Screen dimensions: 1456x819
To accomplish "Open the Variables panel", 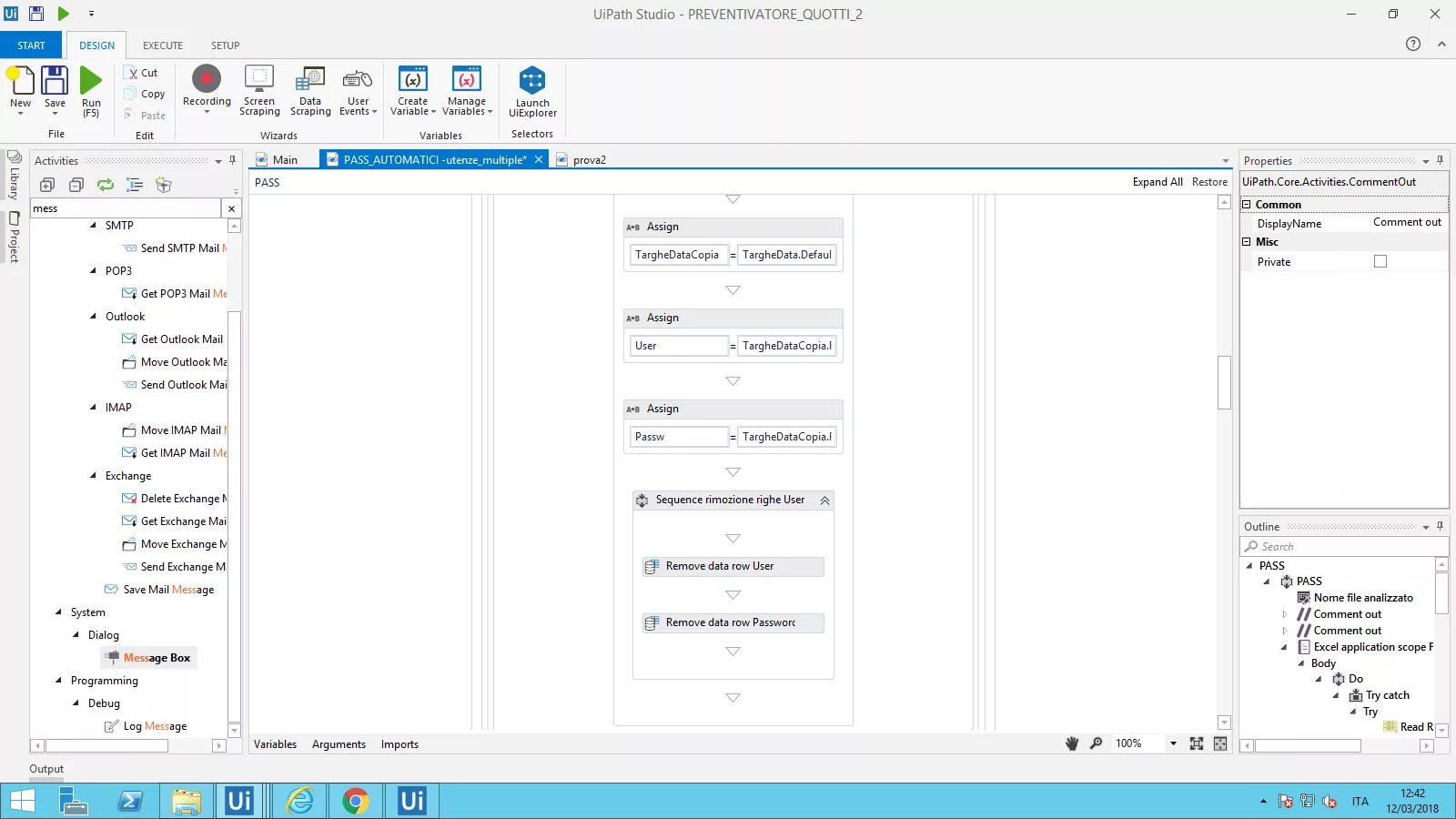I will pyautogui.click(x=275, y=744).
